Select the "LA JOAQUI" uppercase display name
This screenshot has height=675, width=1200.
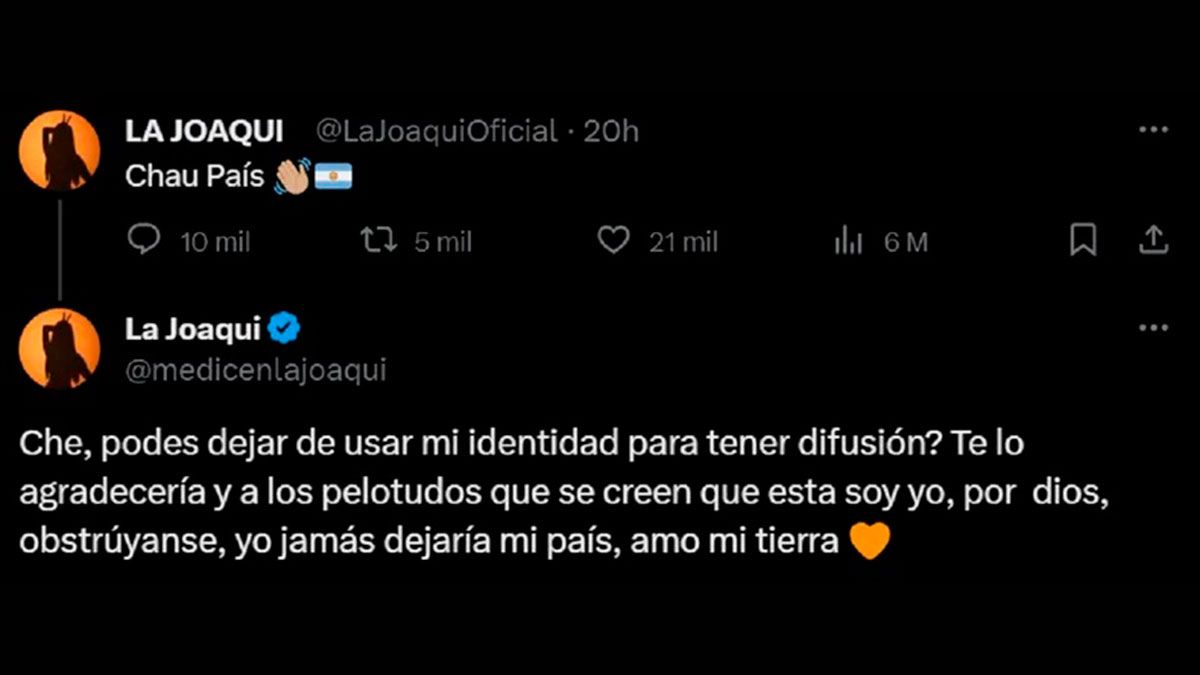(x=204, y=131)
